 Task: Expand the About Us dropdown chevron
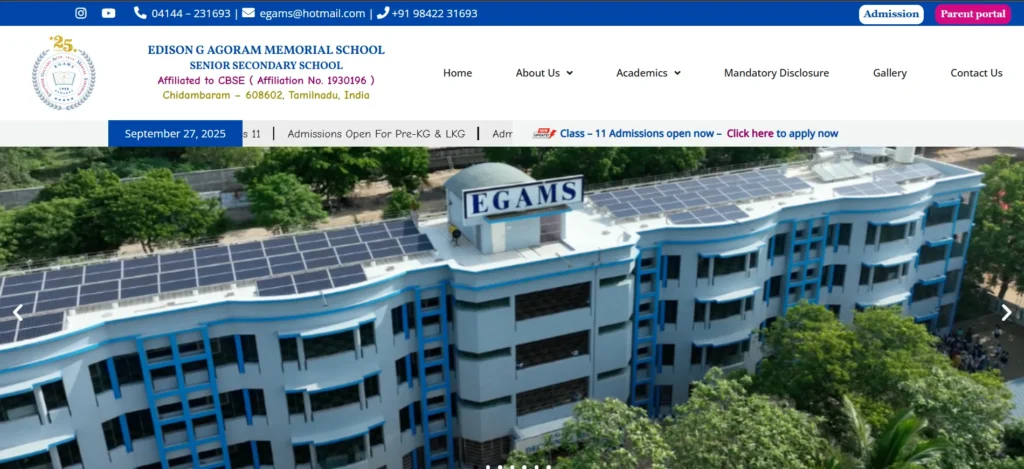point(570,73)
